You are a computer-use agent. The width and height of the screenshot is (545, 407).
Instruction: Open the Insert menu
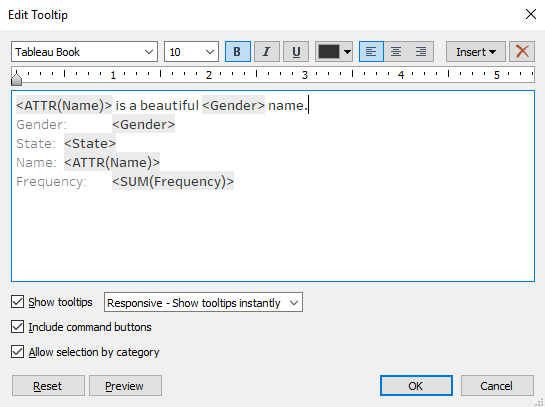476,52
